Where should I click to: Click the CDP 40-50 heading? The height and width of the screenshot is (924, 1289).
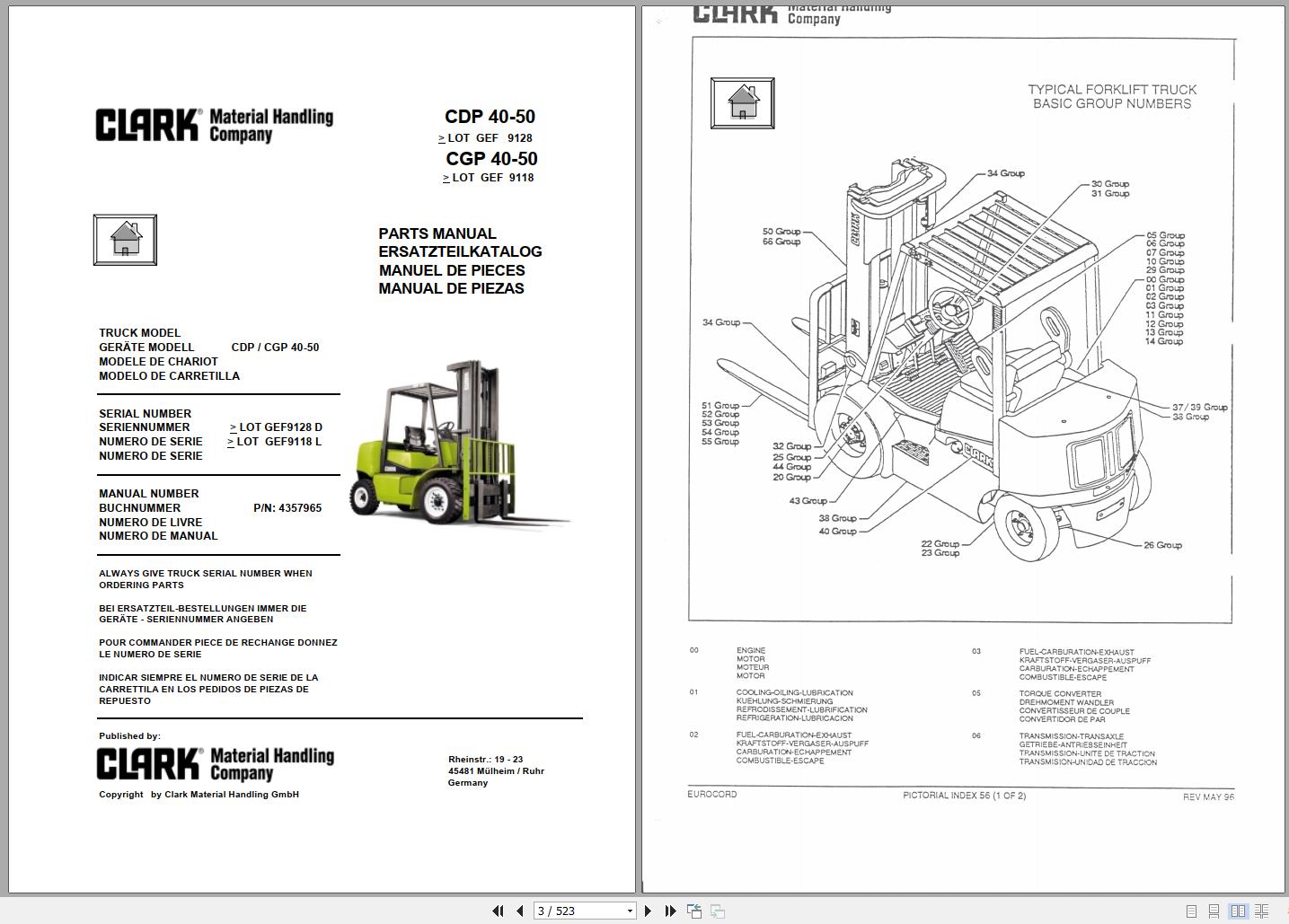tap(490, 117)
